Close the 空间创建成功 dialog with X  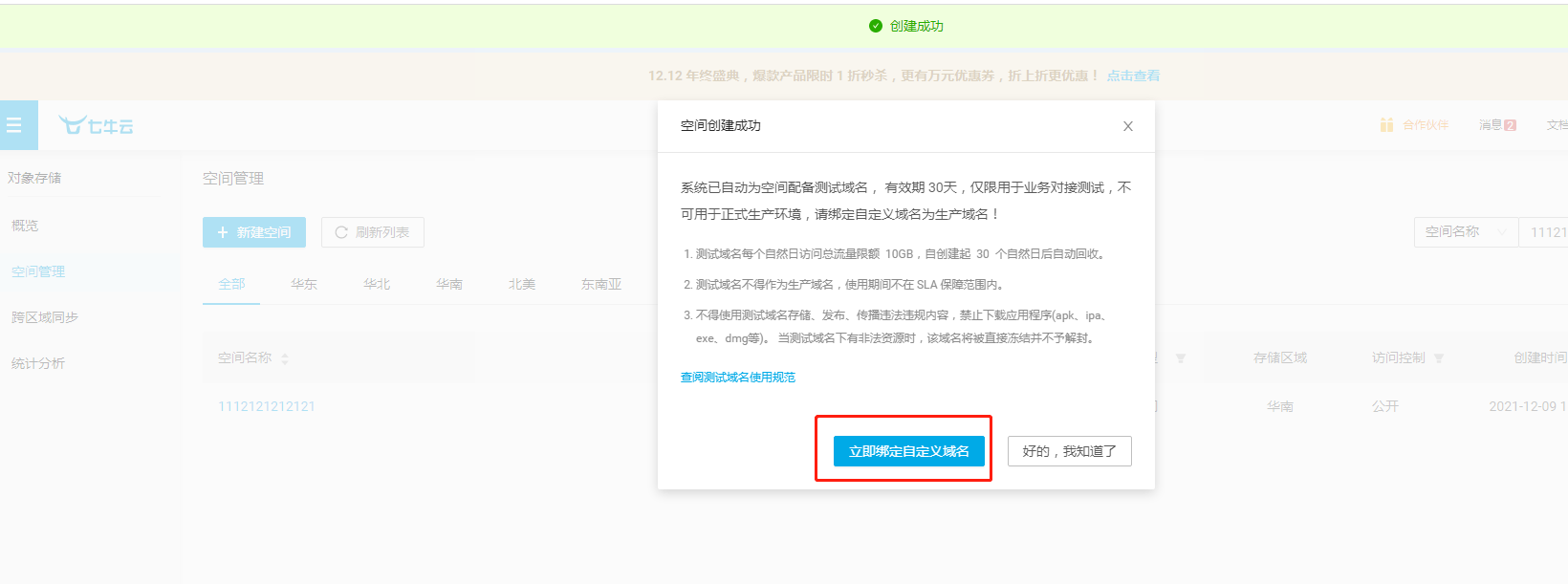[x=1128, y=126]
